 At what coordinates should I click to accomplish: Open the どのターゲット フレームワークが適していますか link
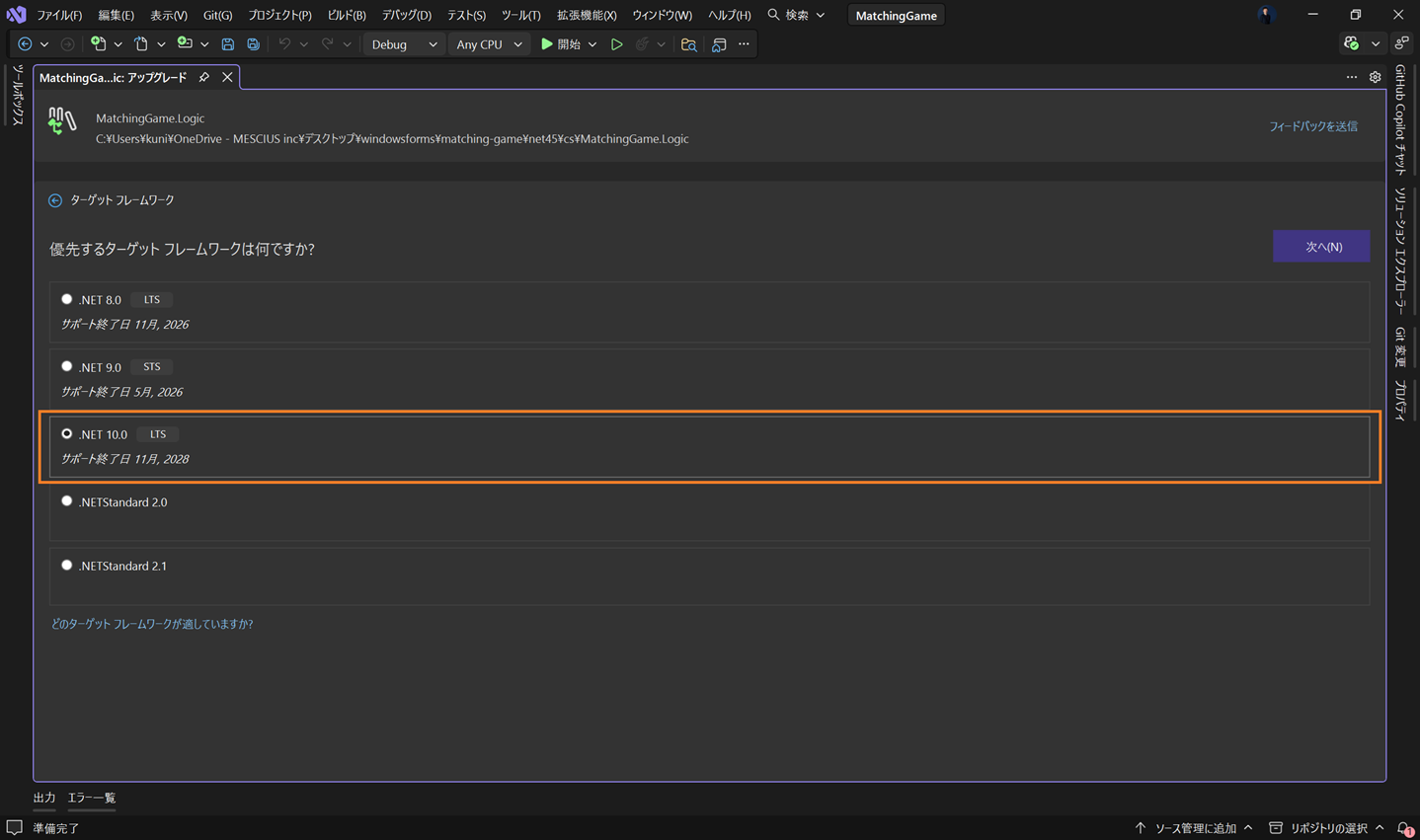(152, 624)
